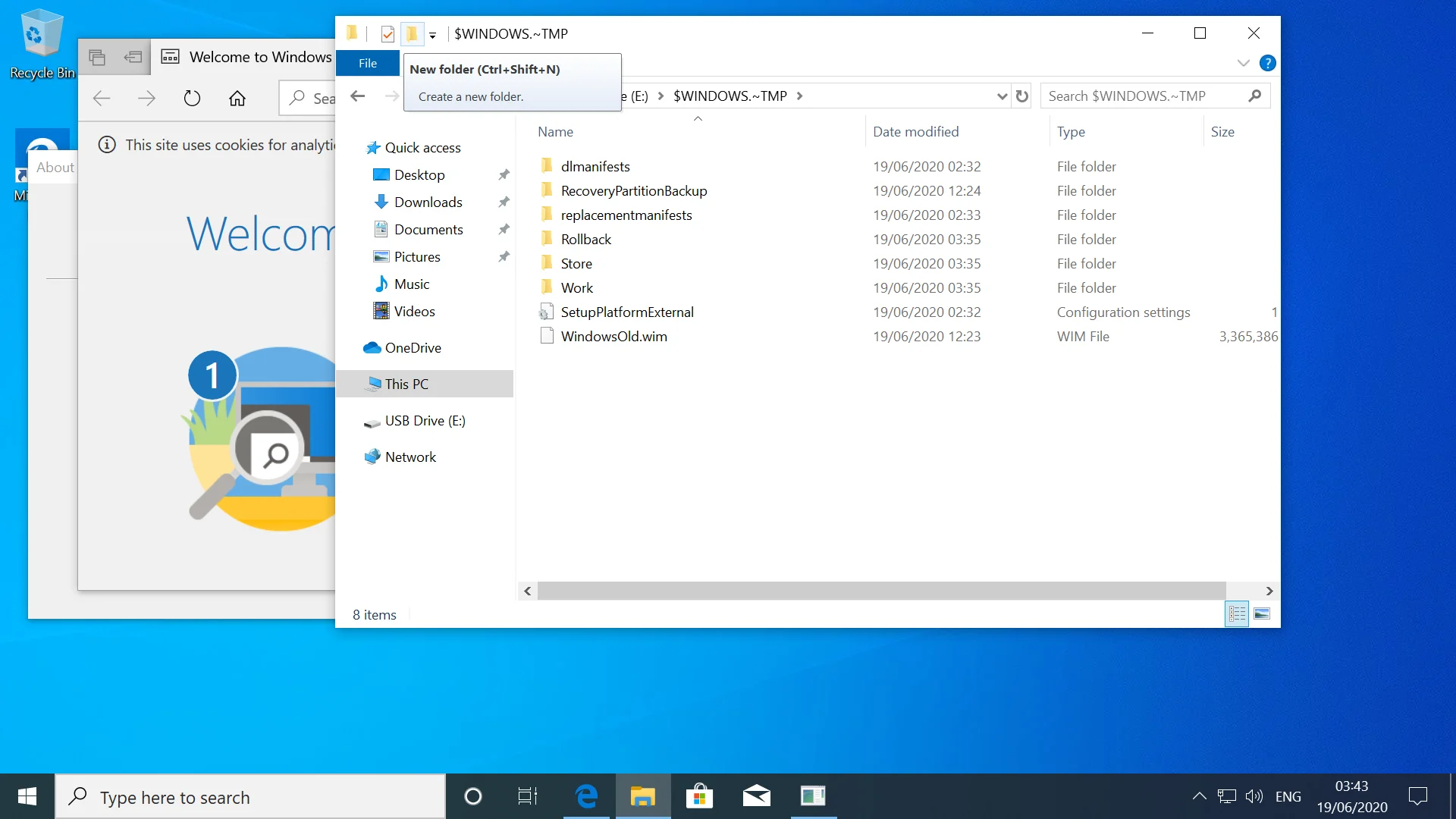Open Network in navigation pane
The height and width of the screenshot is (819, 1456).
point(410,457)
